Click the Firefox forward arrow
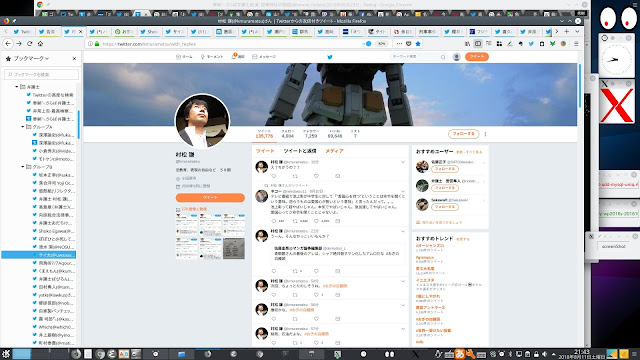The height and width of the screenshot is (360, 640). pos(19,44)
